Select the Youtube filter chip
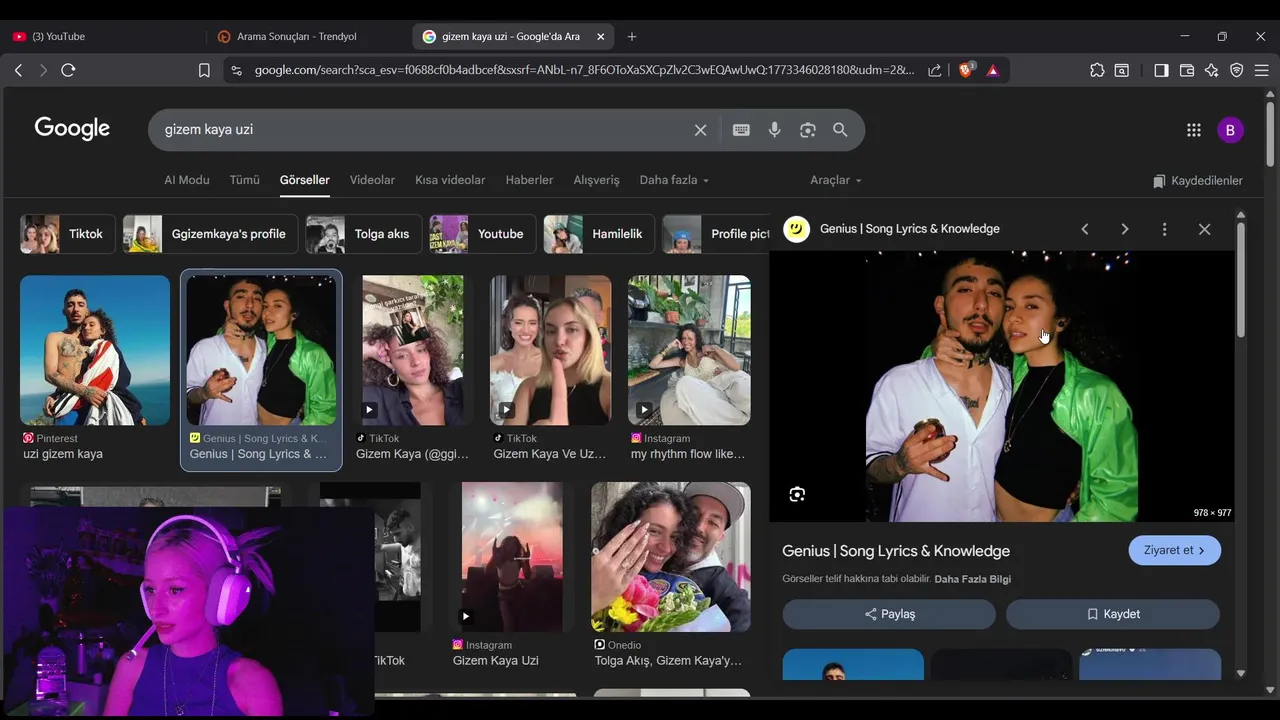Viewport: 1280px width, 720px height. [x=482, y=234]
